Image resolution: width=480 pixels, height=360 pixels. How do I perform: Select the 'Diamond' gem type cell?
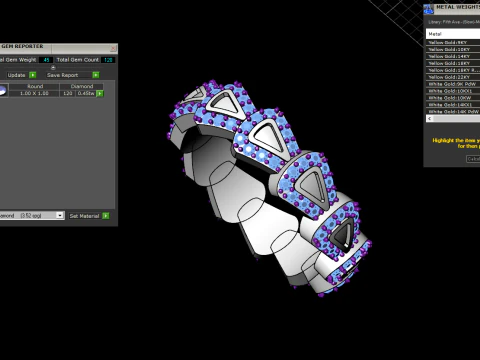tap(82, 86)
